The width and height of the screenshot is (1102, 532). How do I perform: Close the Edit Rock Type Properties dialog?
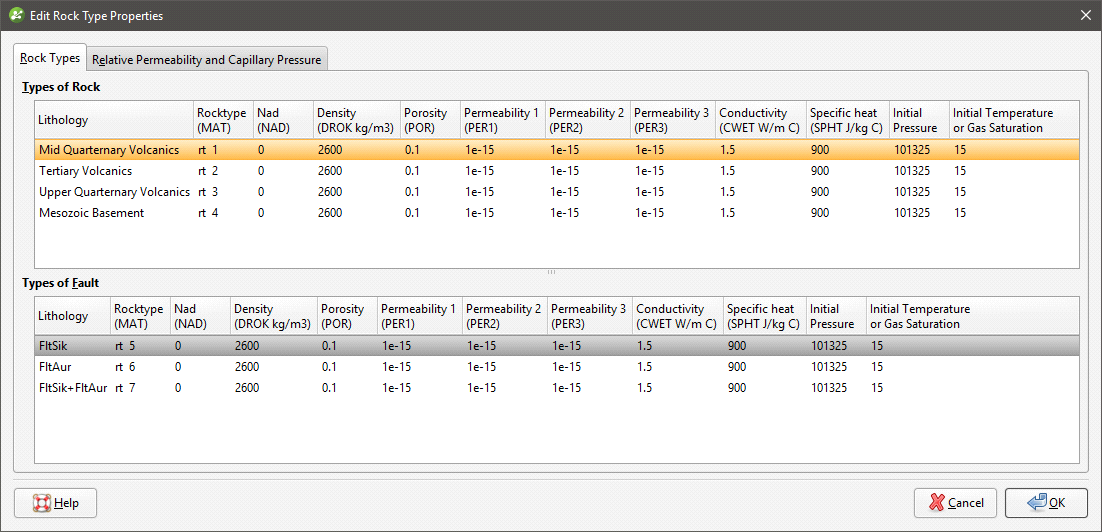coord(1085,15)
